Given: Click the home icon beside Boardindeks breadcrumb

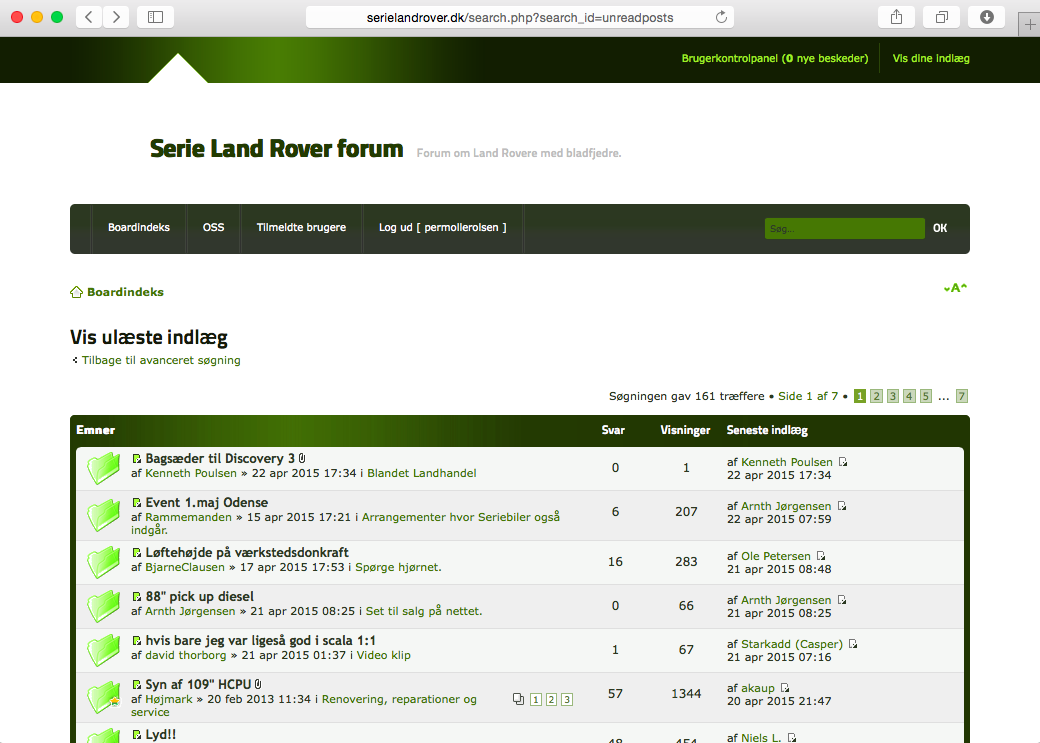Looking at the screenshot, I should [76, 292].
